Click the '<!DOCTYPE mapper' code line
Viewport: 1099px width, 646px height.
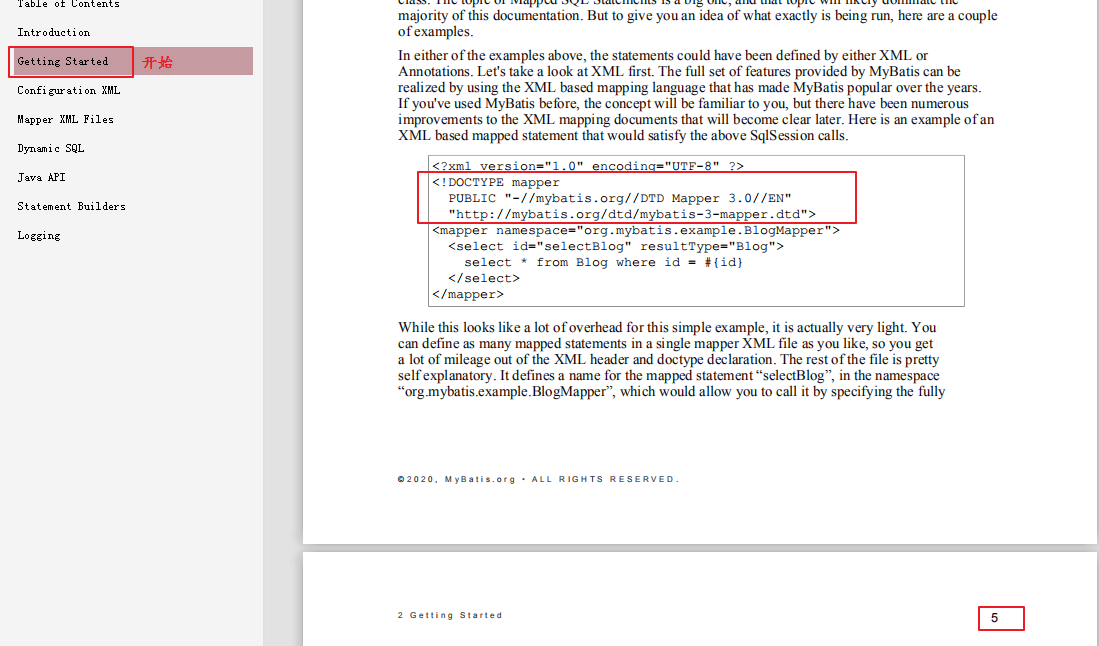pyautogui.click(x=496, y=182)
